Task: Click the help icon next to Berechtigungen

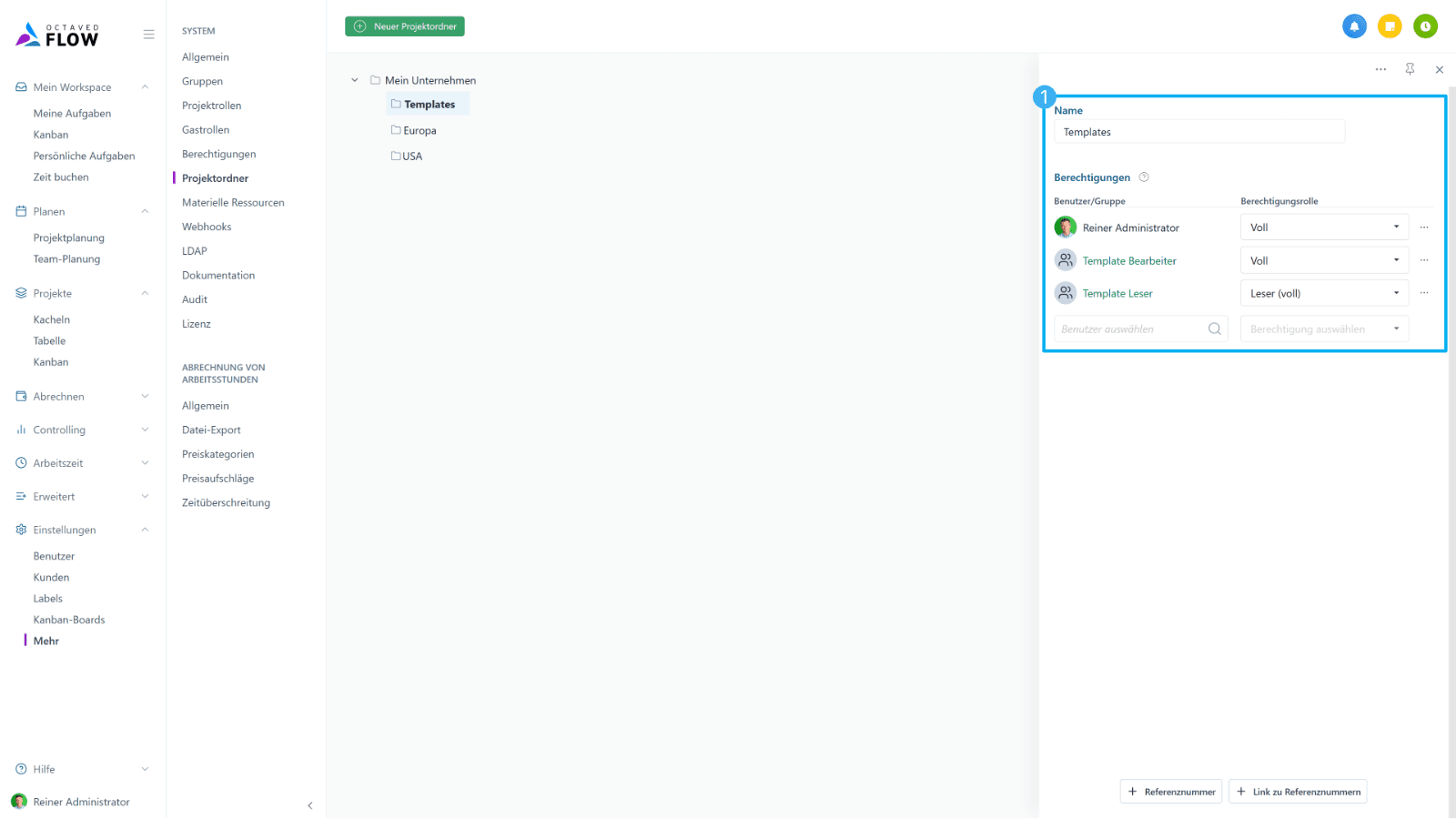Action: pyautogui.click(x=1144, y=177)
